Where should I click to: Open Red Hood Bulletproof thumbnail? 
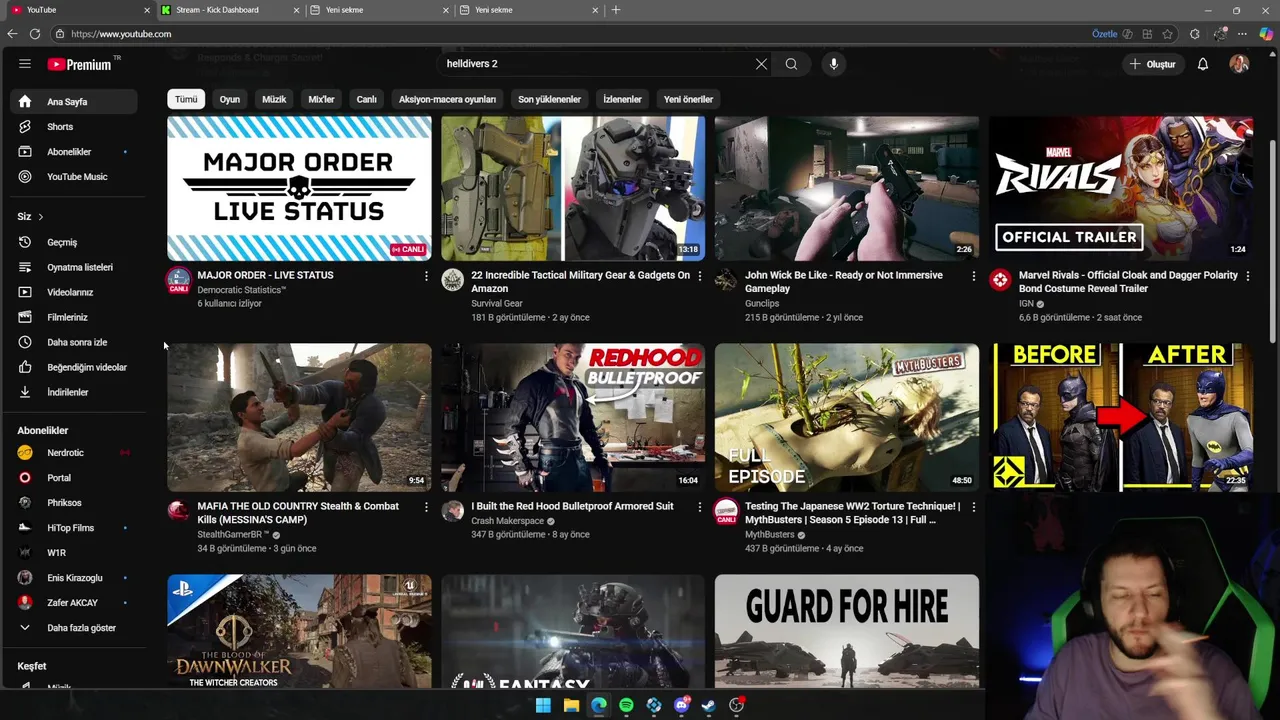point(573,418)
